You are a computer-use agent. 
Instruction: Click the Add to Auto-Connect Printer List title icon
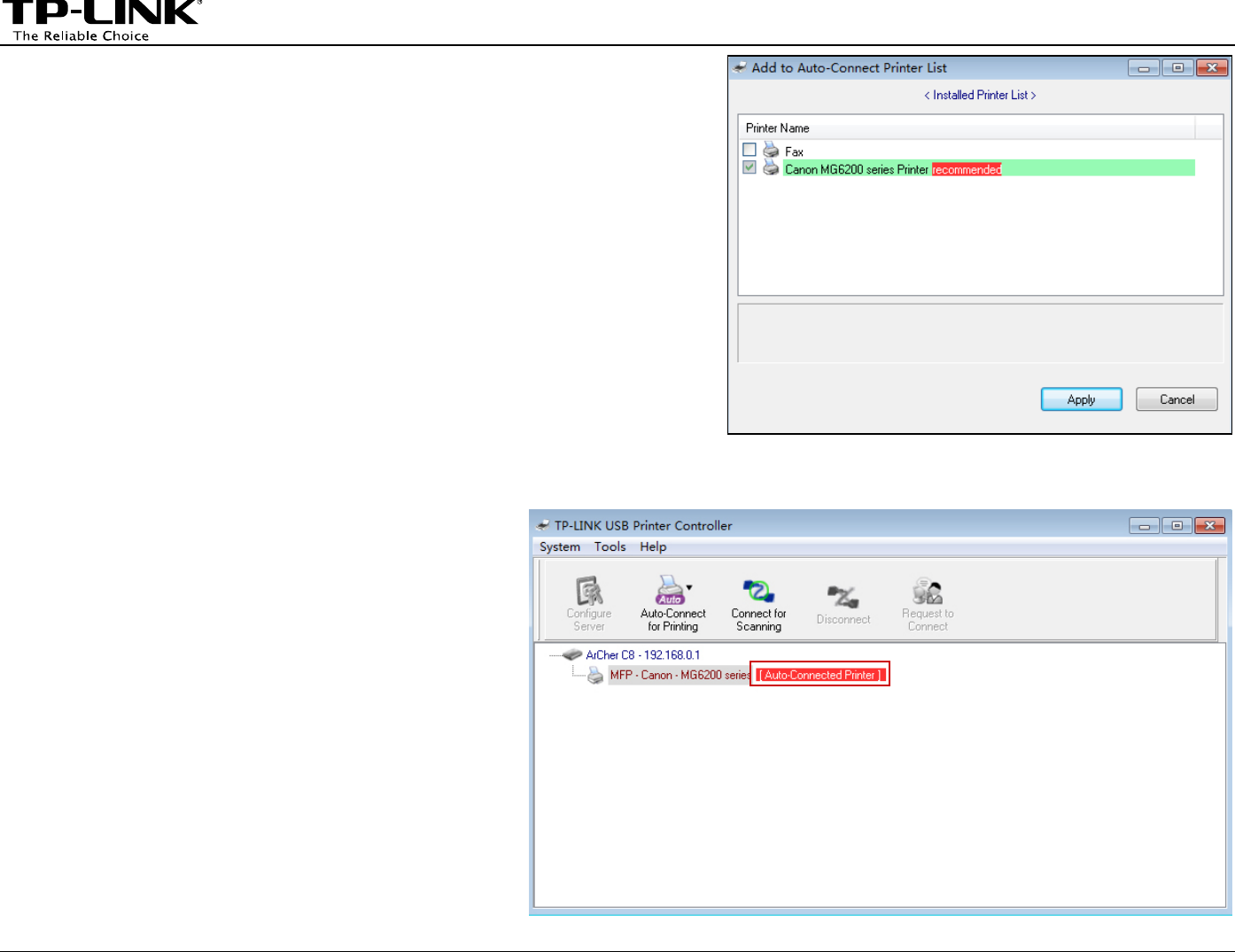[741, 67]
